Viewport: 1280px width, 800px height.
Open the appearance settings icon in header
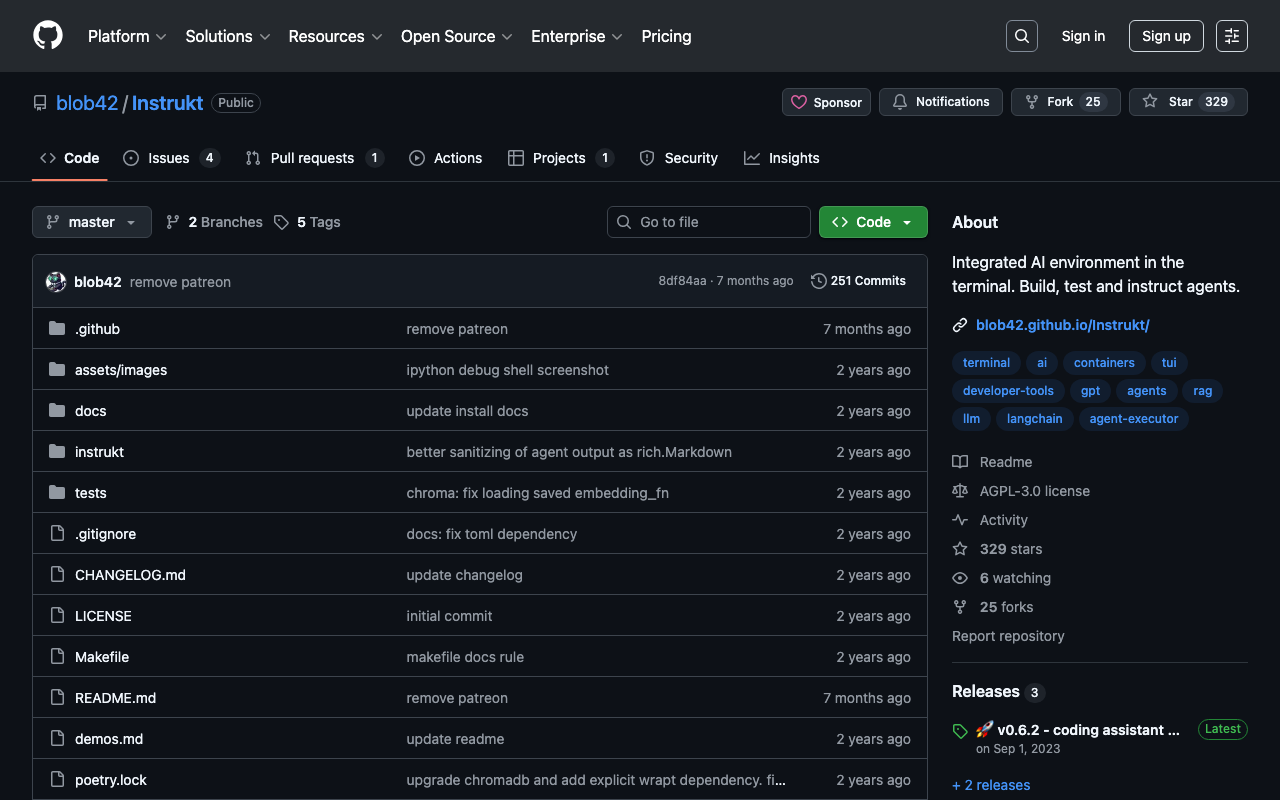[x=1231, y=36]
